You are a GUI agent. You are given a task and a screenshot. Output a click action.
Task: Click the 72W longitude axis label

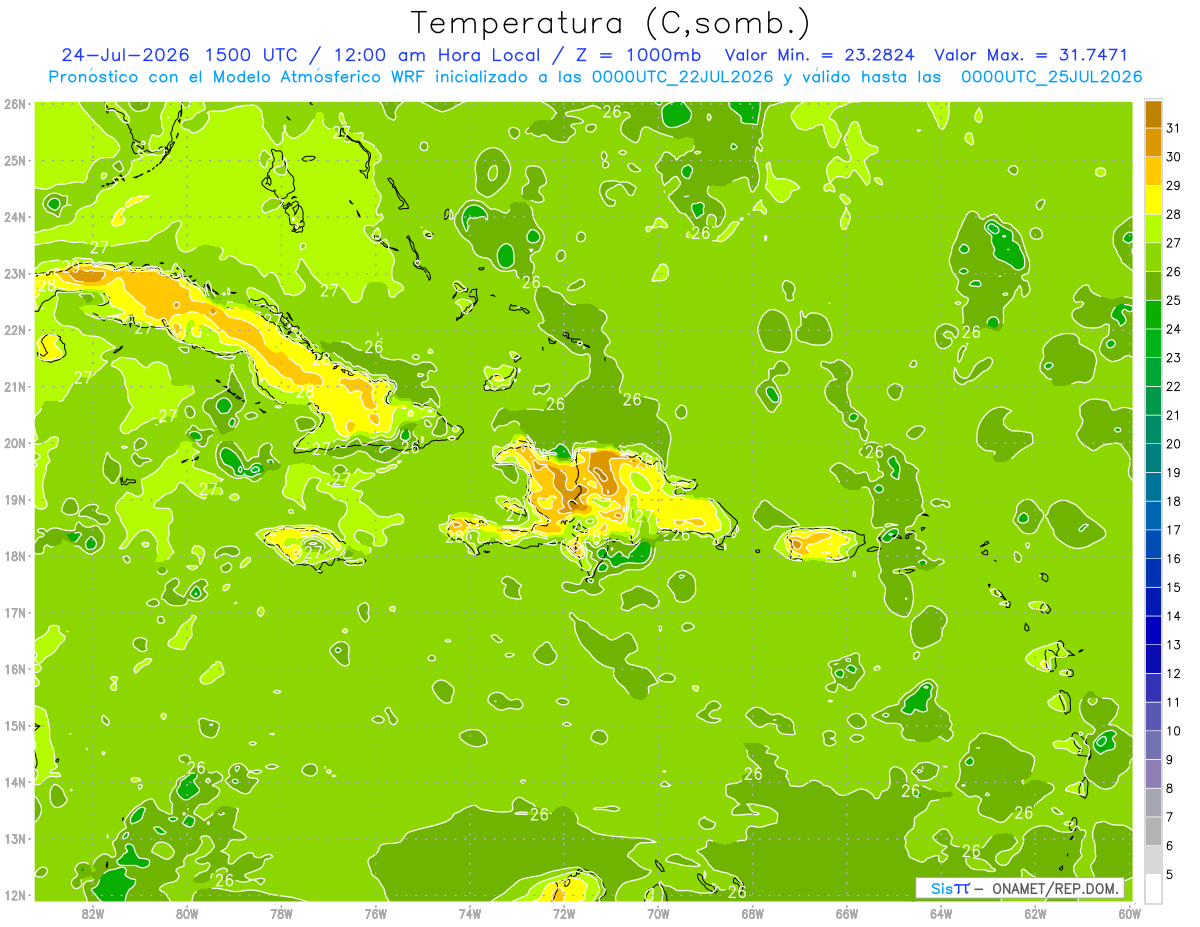pyautogui.click(x=564, y=912)
